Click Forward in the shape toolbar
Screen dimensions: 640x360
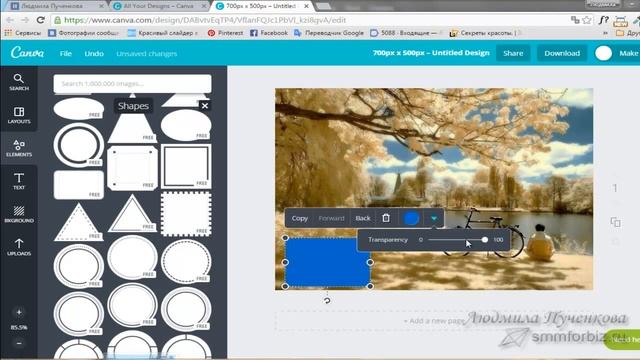pyautogui.click(x=331, y=218)
